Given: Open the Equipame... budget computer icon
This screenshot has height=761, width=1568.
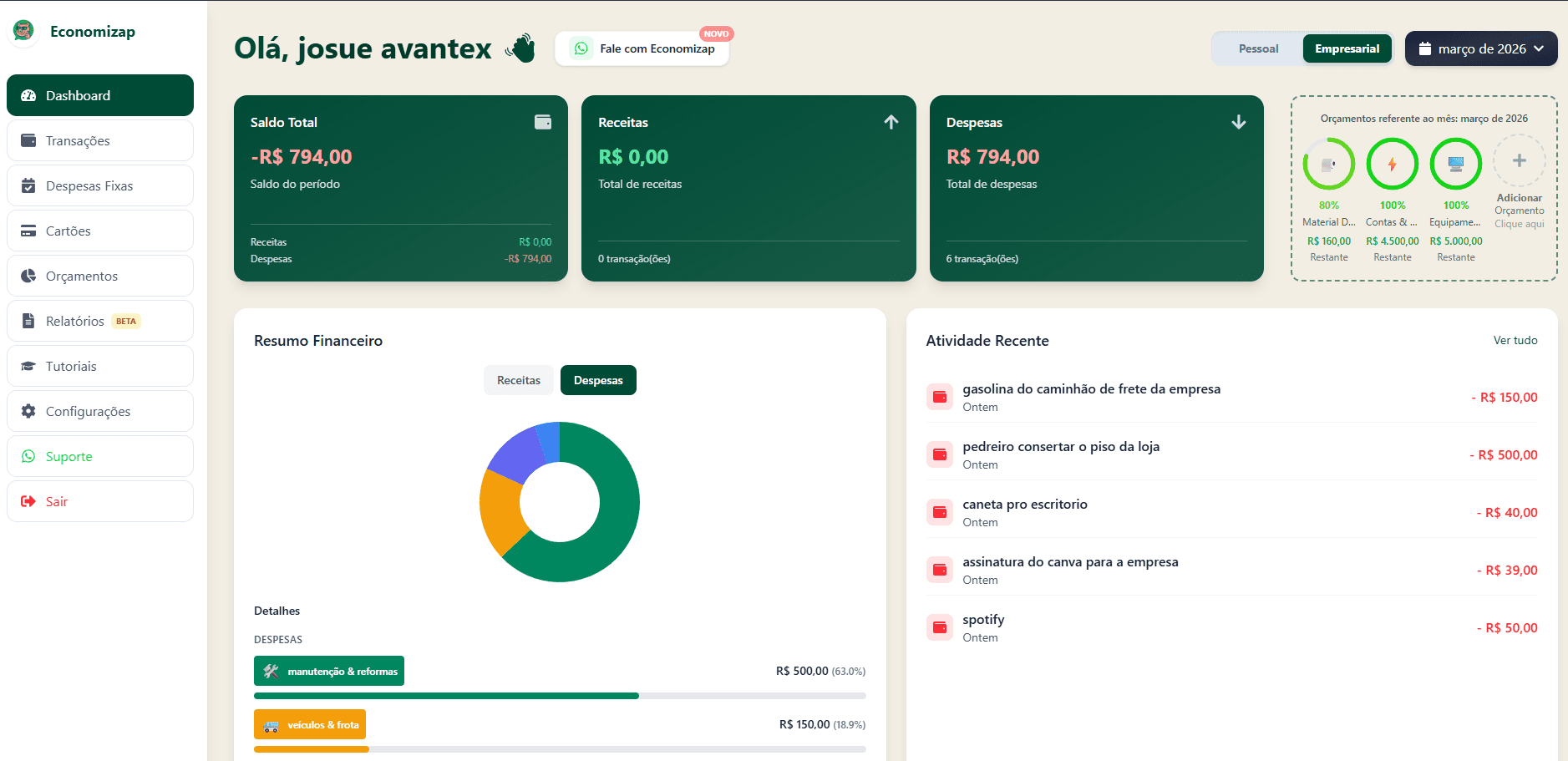Looking at the screenshot, I should 1455,164.
